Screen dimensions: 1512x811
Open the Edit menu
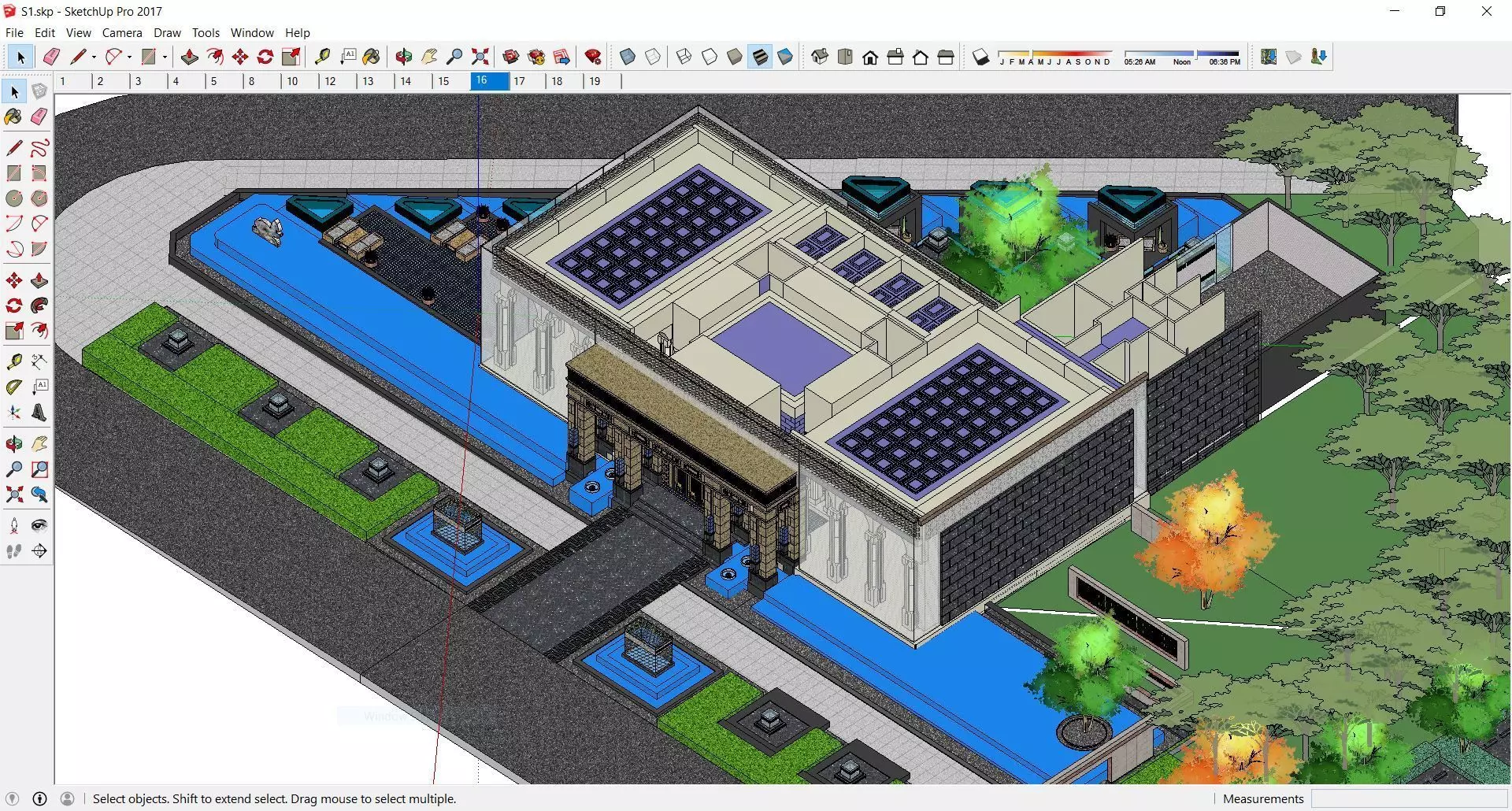(x=45, y=33)
